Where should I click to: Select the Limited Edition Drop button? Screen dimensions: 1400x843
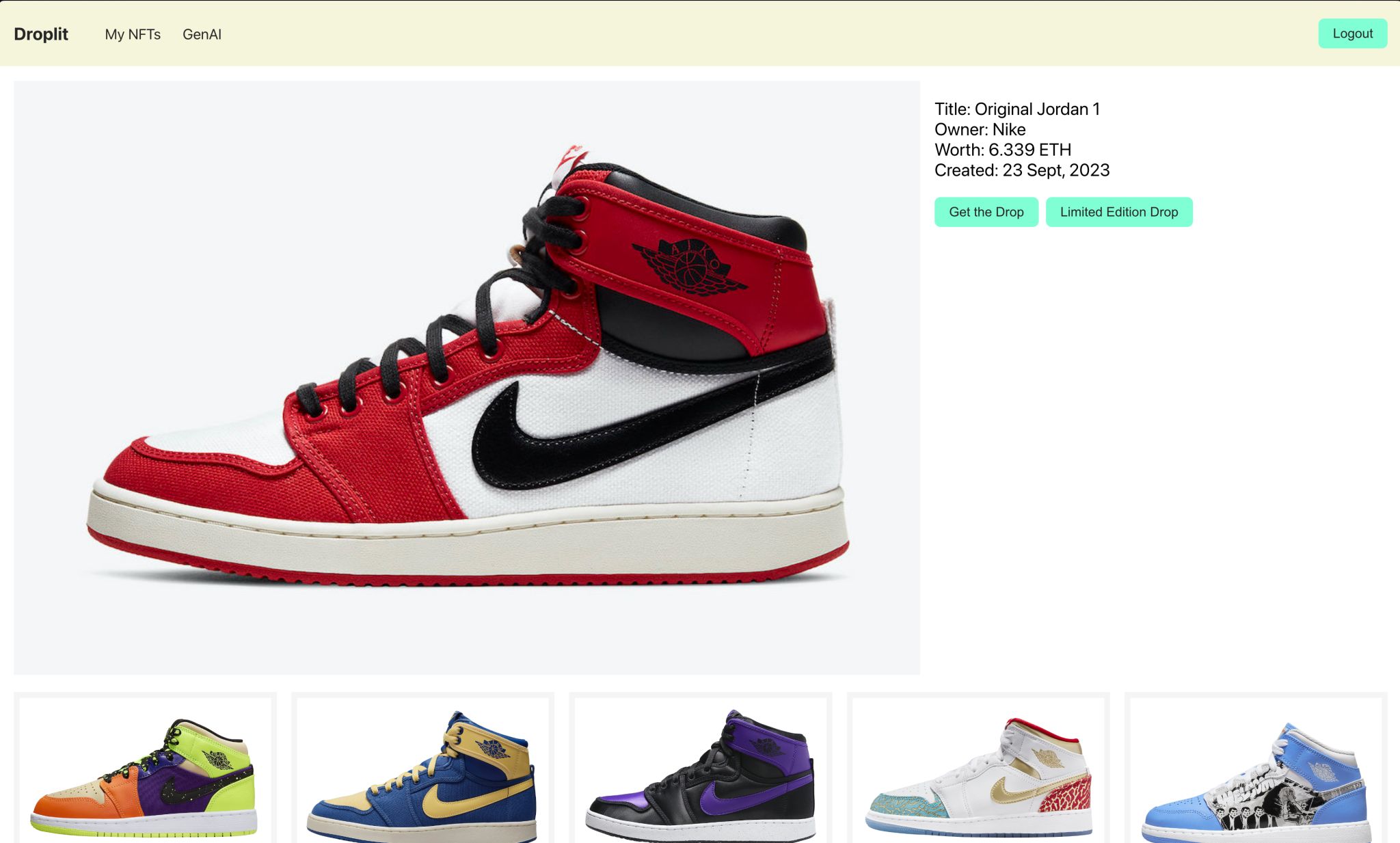tap(1118, 212)
